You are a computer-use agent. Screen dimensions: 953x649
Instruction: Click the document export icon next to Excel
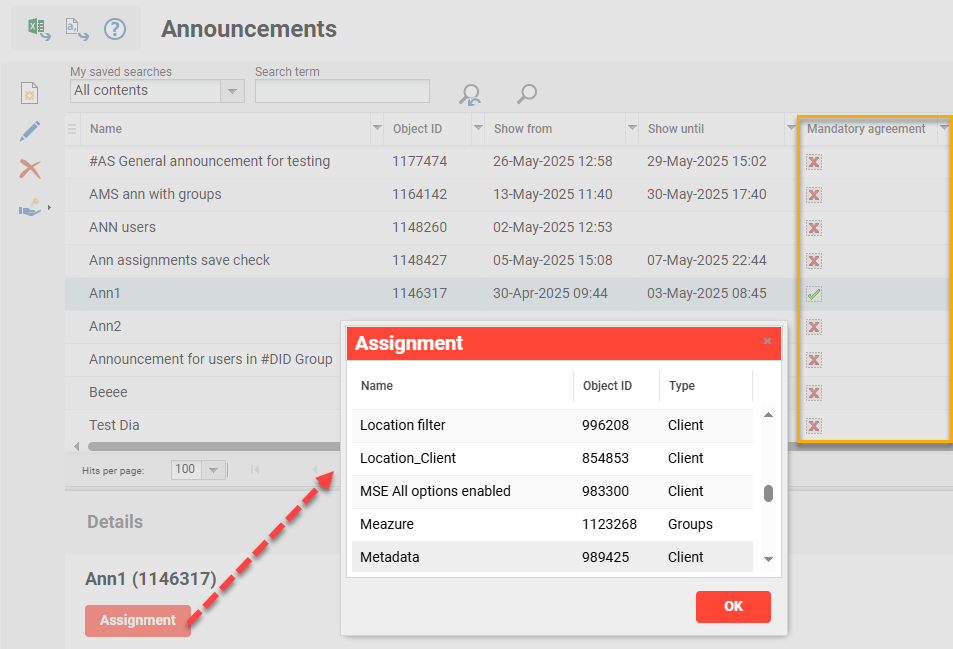(75, 28)
